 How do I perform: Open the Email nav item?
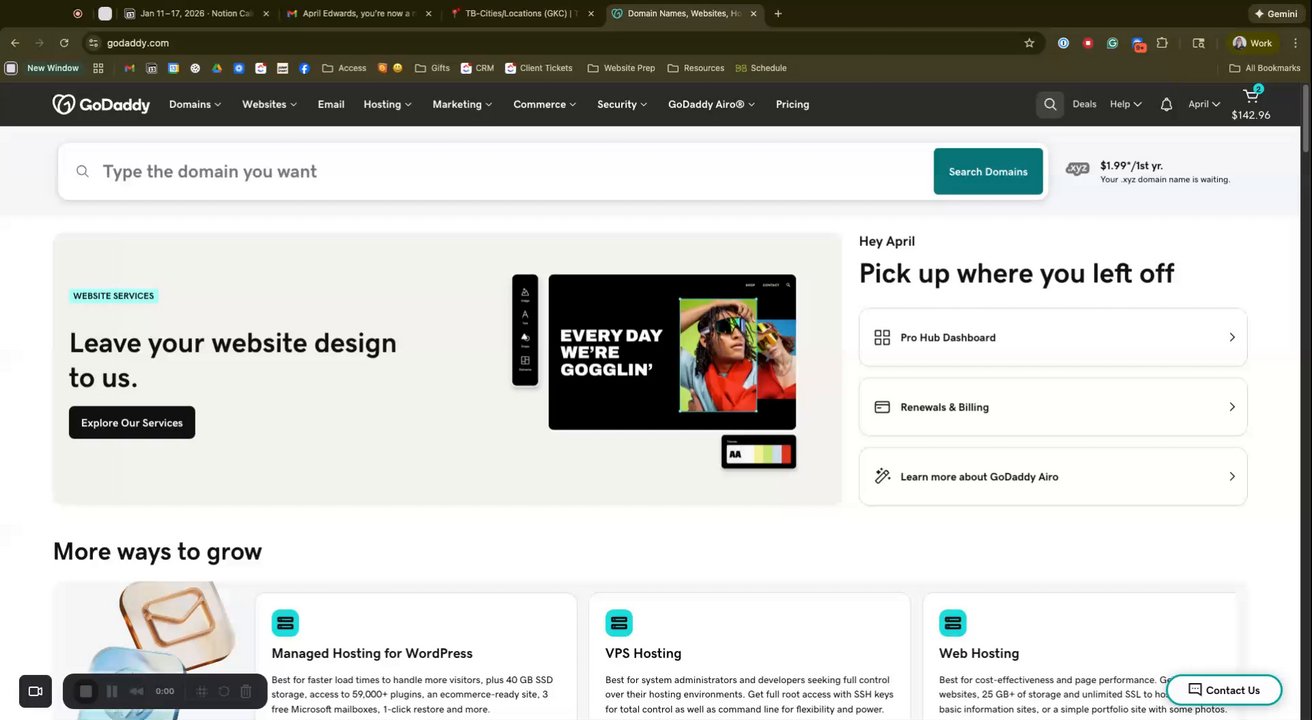[x=331, y=104]
